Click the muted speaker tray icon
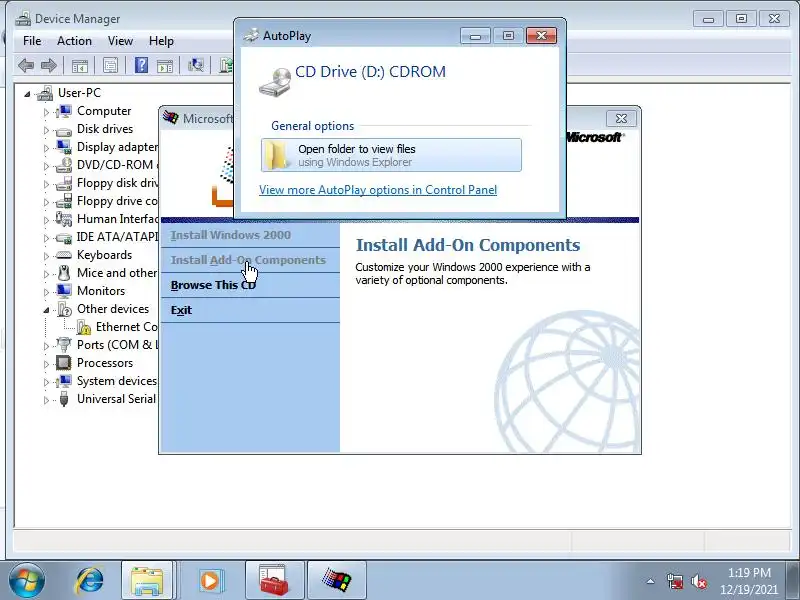Image resolution: width=800 pixels, height=600 pixels. coord(698,581)
